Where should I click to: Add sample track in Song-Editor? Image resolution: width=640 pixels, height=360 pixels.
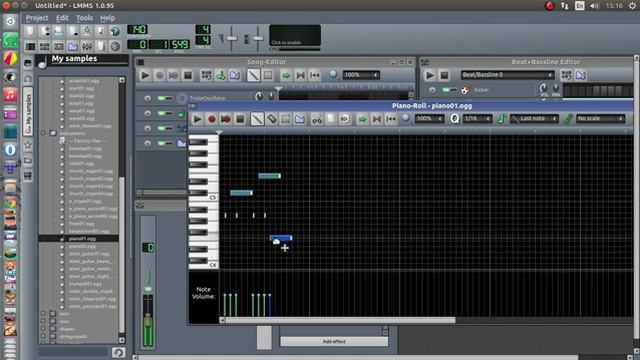(x=220, y=75)
